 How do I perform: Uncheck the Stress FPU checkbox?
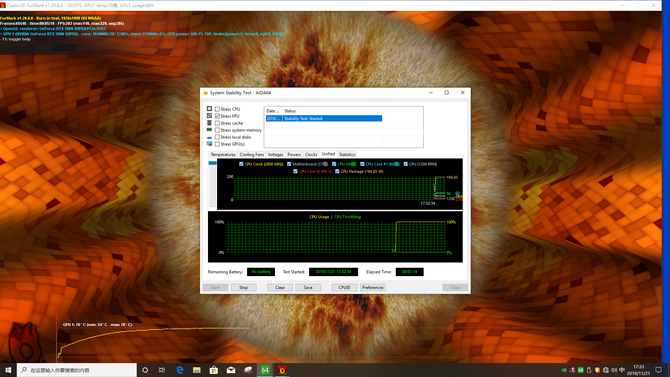[x=217, y=116]
